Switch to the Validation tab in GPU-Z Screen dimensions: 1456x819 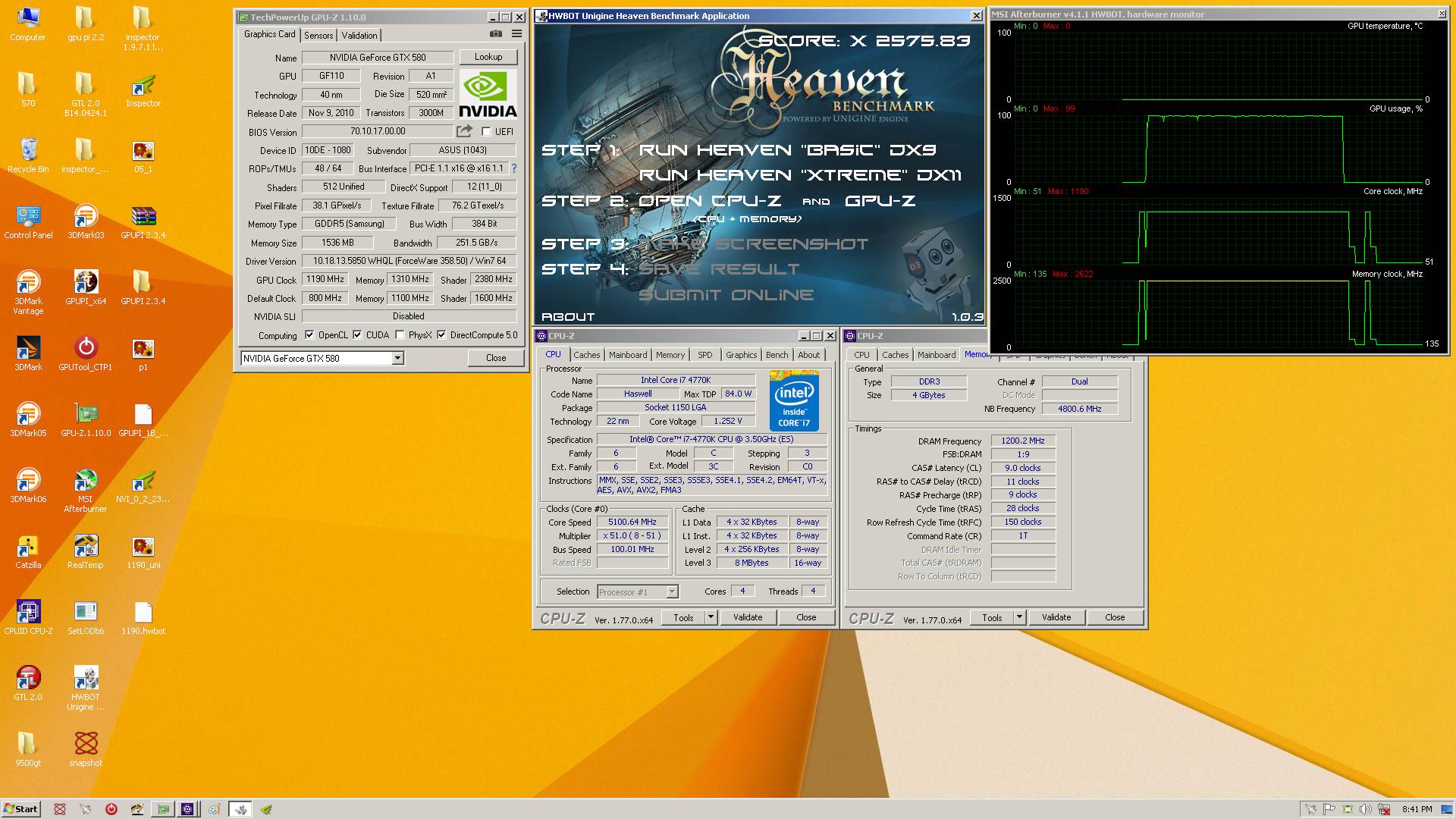pyautogui.click(x=359, y=36)
